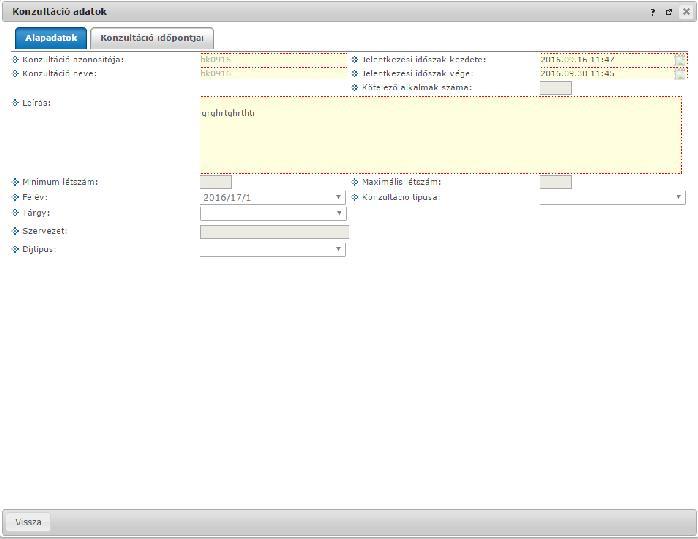Click the icon beside Jelentkezési időszak kezdete label

click(x=355, y=60)
